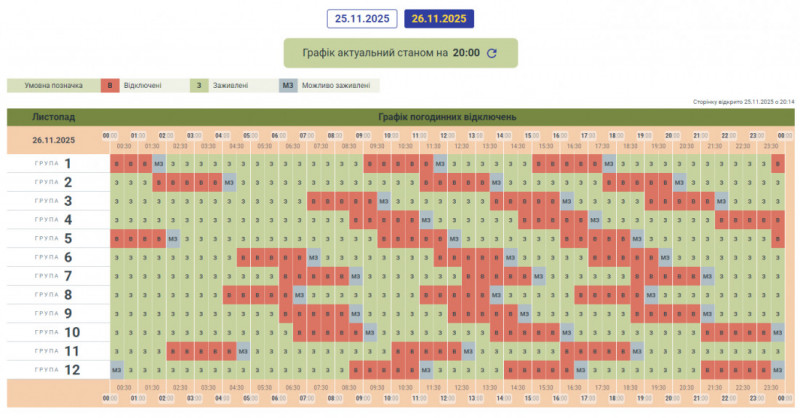The height and width of the screenshot is (418, 800).
Task: Switch to the 25.11.2025 date tab
Action: (361, 18)
